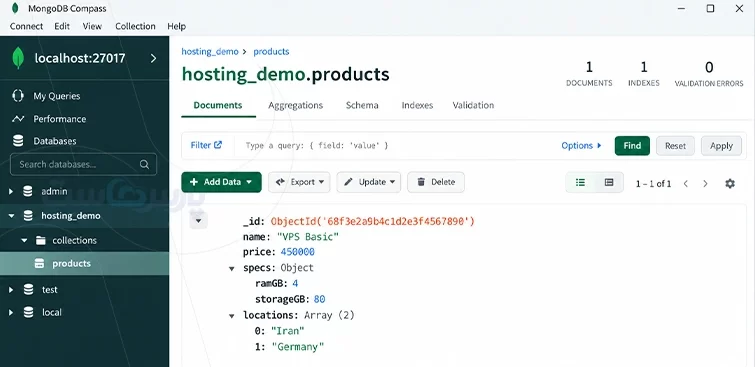Viewport: 755px width, 367px height.
Task: Click the admin database icon
Action: point(28,191)
